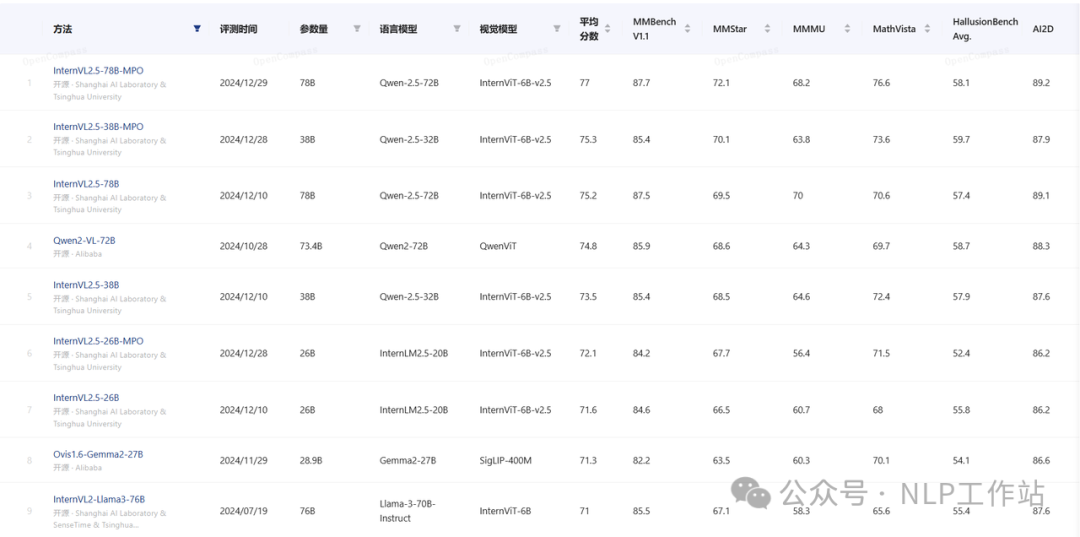The height and width of the screenshot is (537, 1080).
Task: Open the 参数量 column filter icon
Action: [357, 29]
